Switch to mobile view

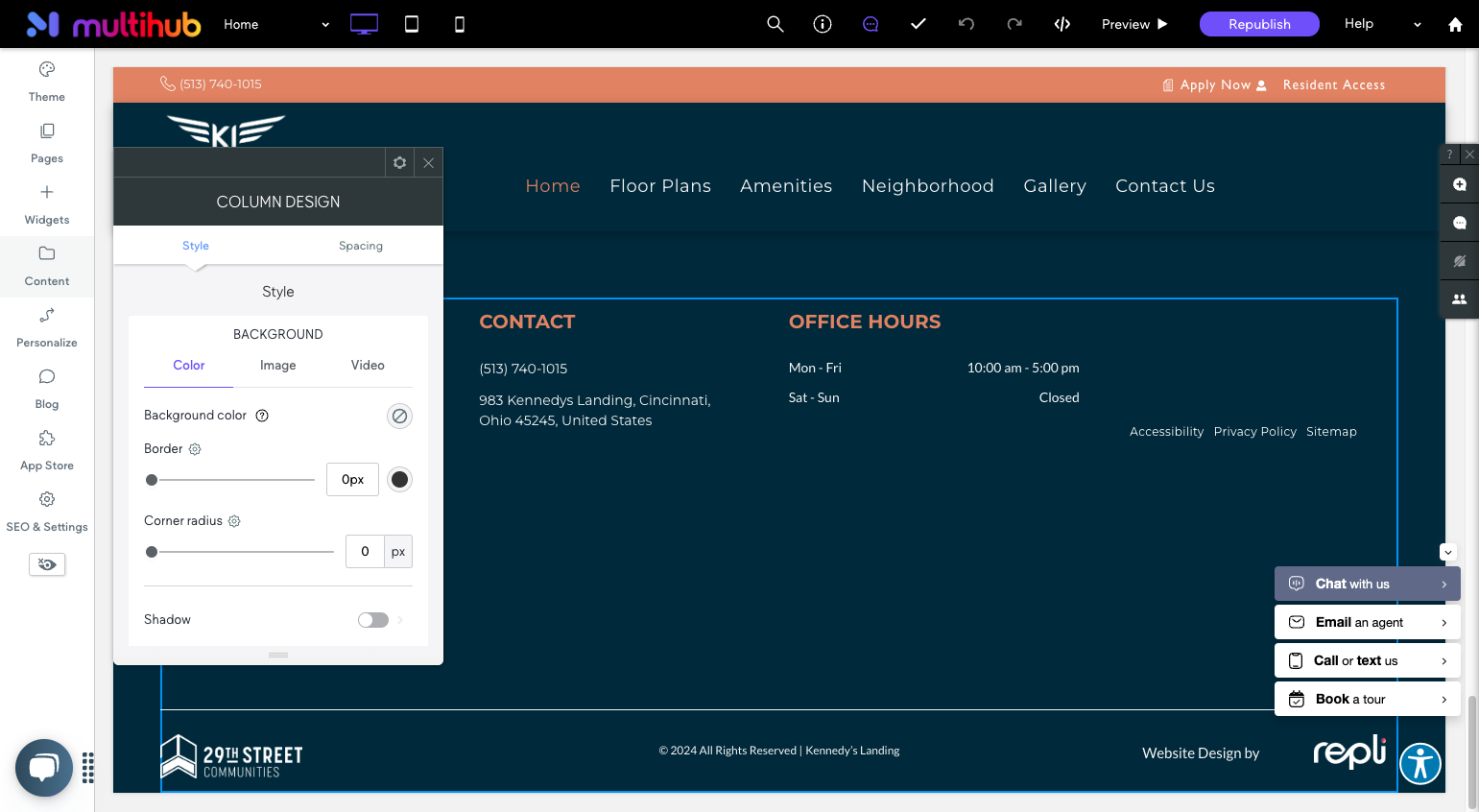click(x=460, y=24)
